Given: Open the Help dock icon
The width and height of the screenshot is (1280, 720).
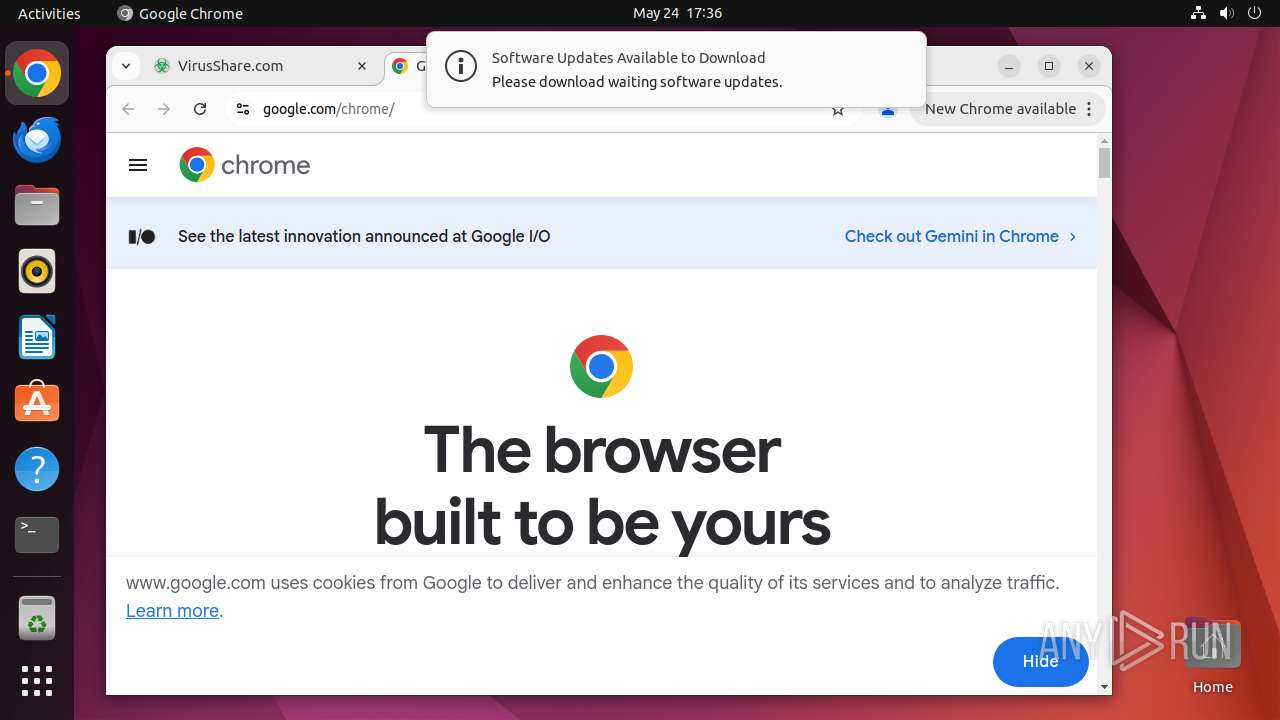Looking at the screenshot, I should pos(37,469).
